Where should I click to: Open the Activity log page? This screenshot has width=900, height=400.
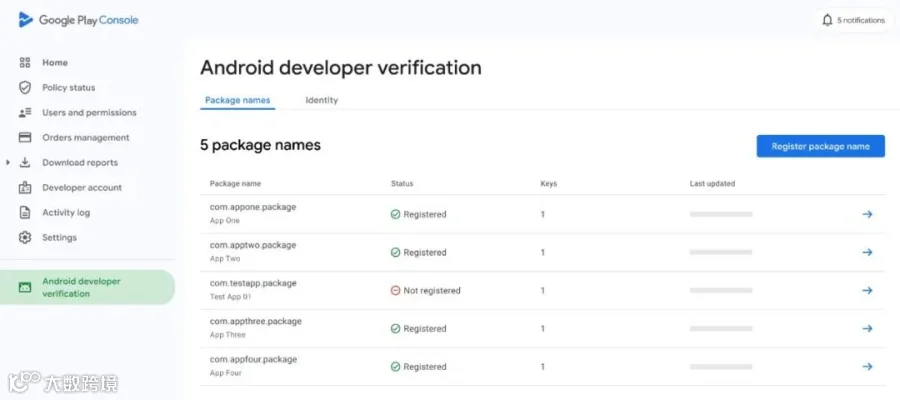tap(66, 212)
